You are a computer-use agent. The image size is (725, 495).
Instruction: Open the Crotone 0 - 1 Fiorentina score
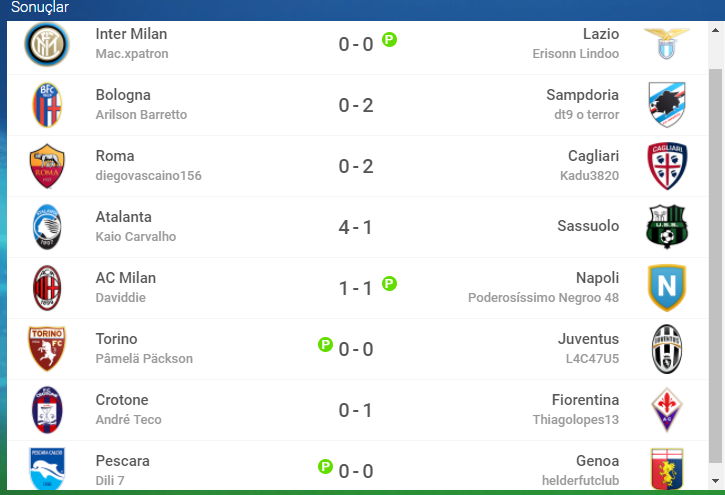(356, 410)
